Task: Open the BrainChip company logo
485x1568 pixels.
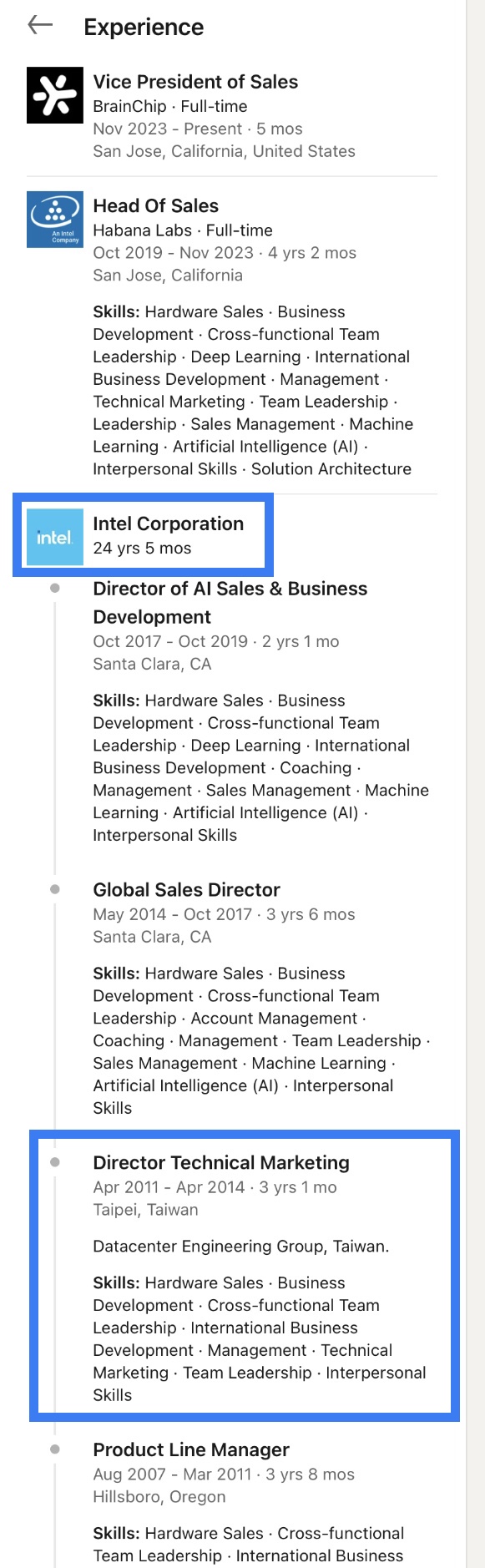Action: 55,95
